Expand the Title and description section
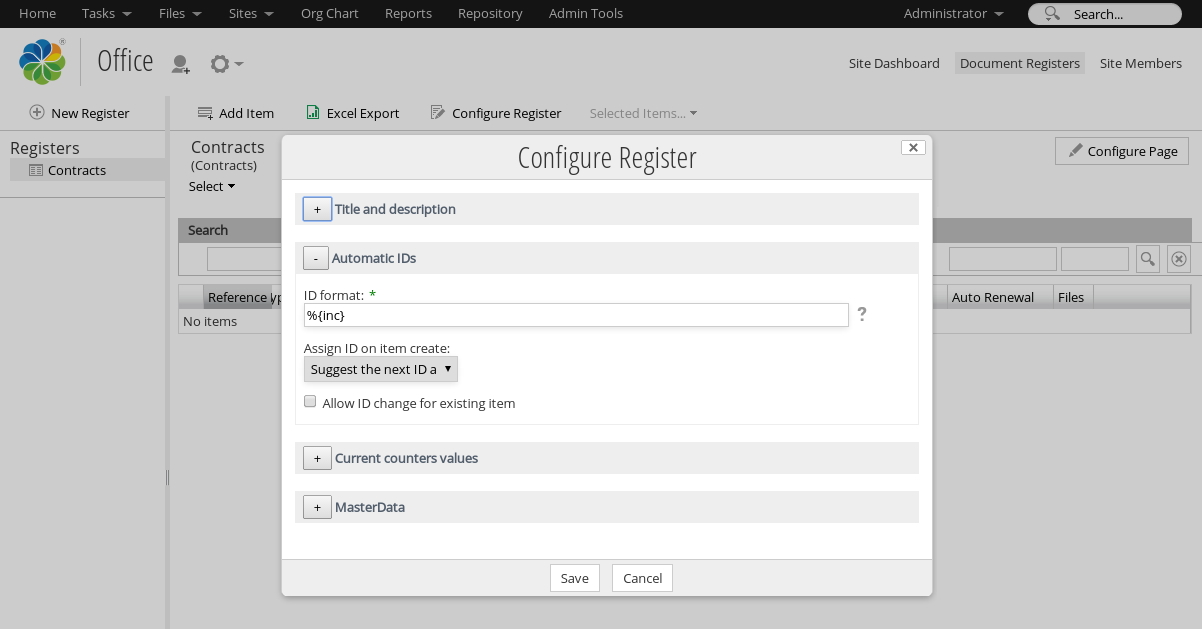This screenshot has width=1202, height=629. pyautogui.click(x=317, y=209)
